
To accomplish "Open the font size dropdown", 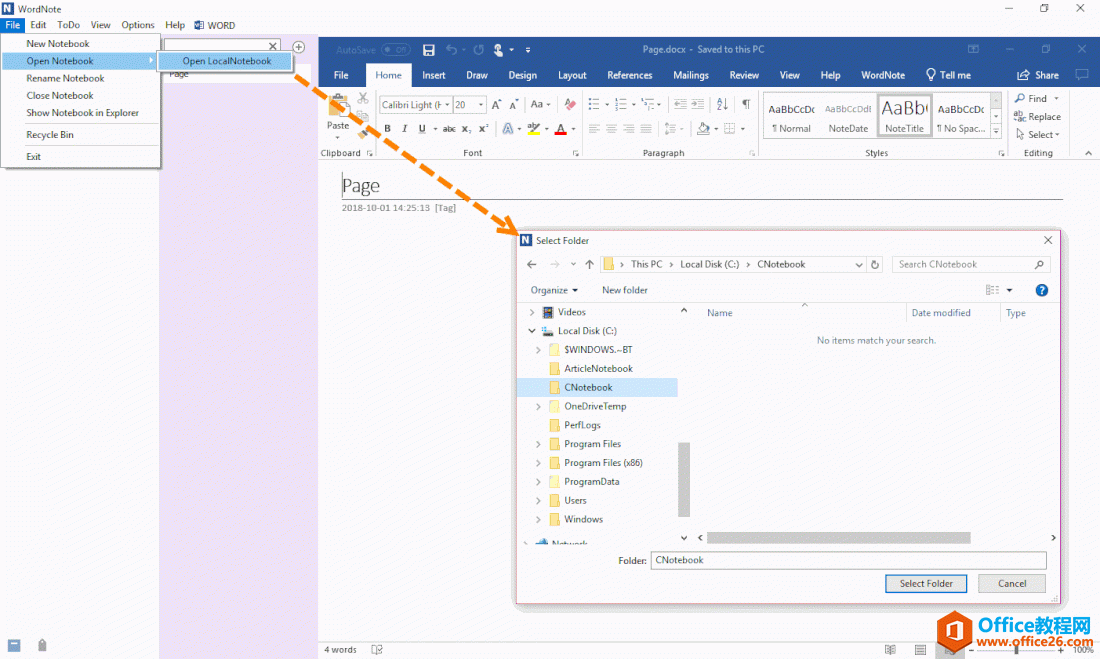I will coord(479,103).
